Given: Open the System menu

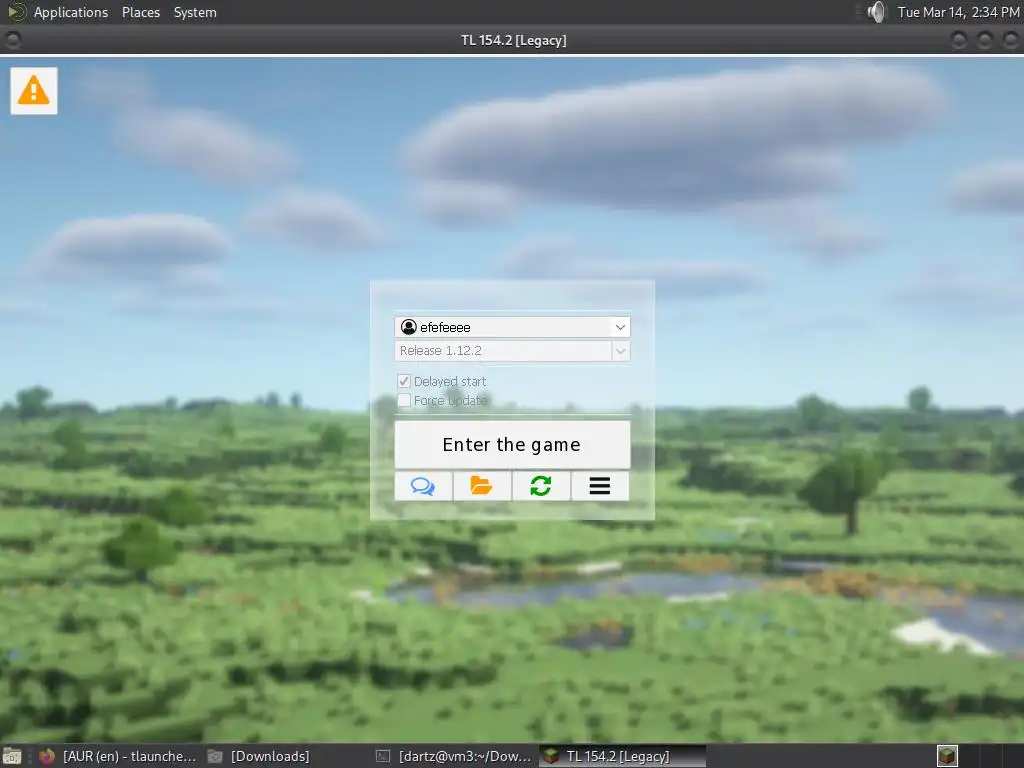Looking at the screenshot, I should [x=195, y=12].
